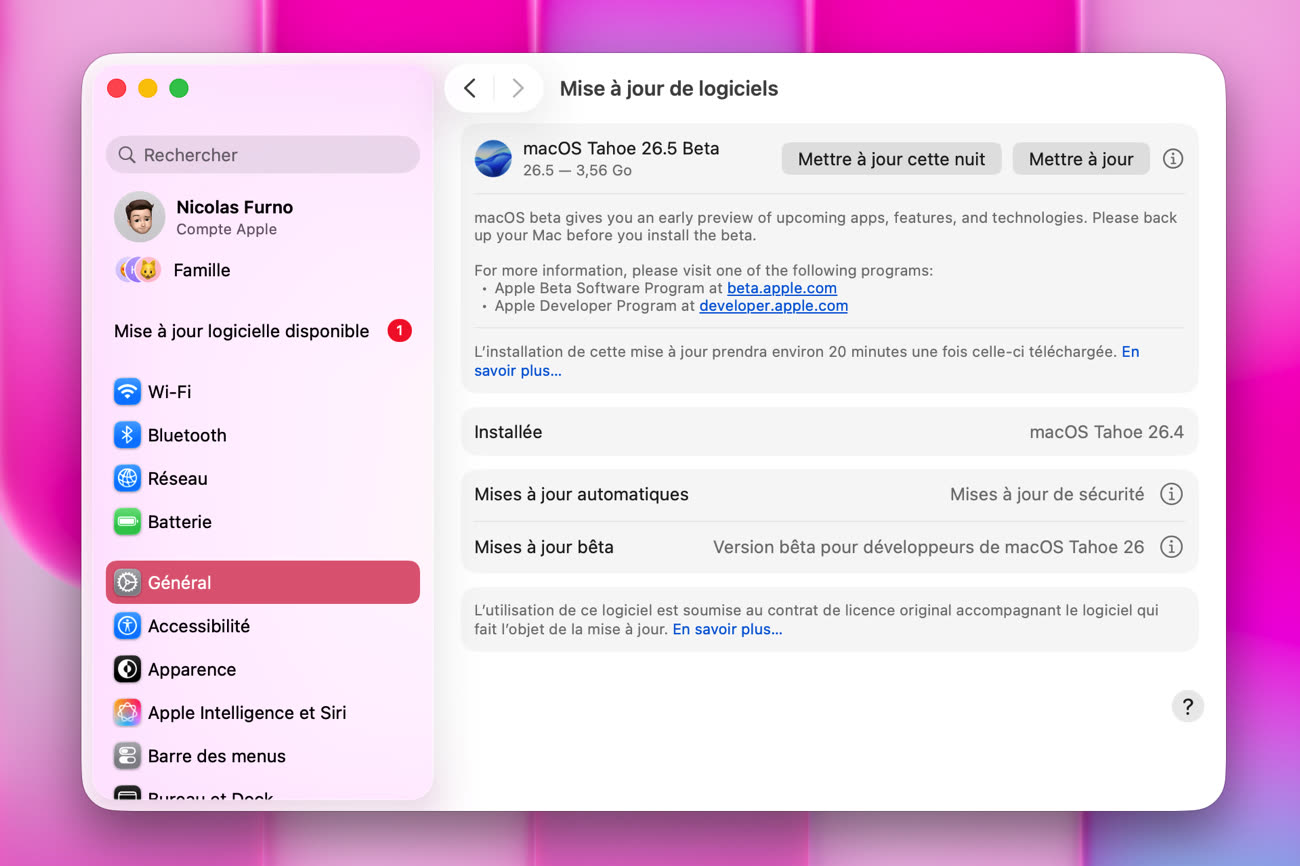The image size is (1300, 866).
Task: Open Batterie settings in sidebar
Action: 179,522
